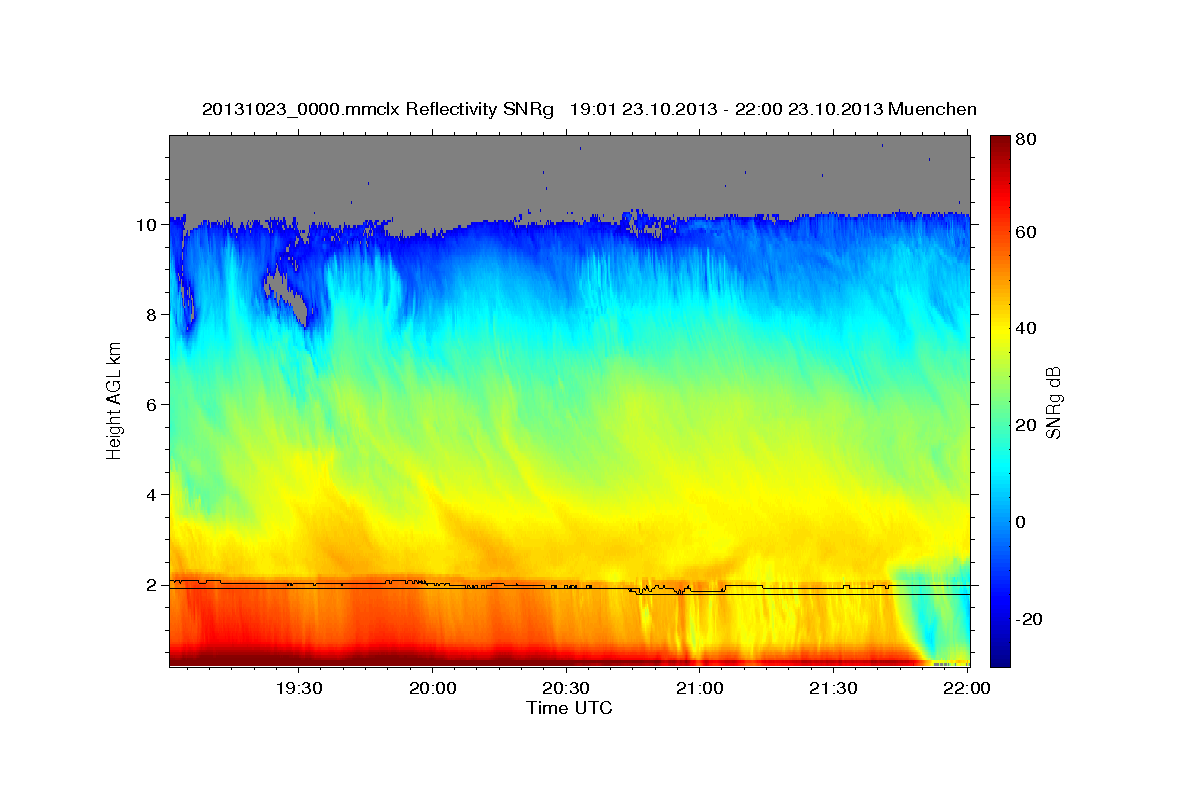Image resolution: width=1200 pixels, height=800 pixels.
Task: Click the 22:00 time tick label
Action: pos(966,688)
